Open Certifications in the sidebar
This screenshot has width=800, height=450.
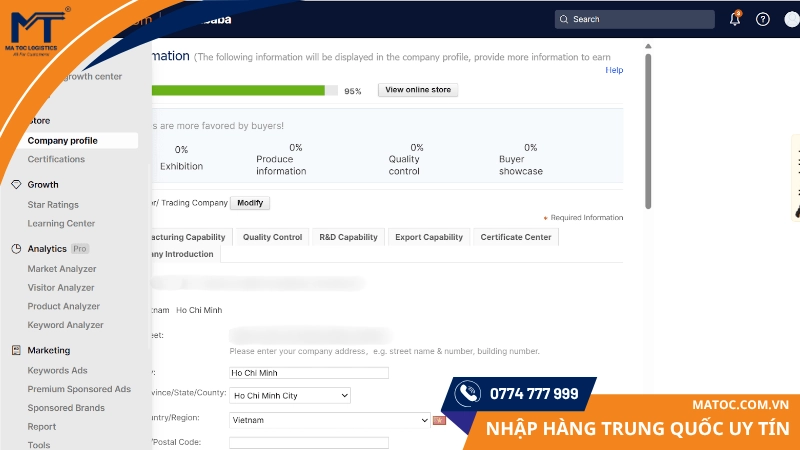pyautogui.click(x=56, y=159)
